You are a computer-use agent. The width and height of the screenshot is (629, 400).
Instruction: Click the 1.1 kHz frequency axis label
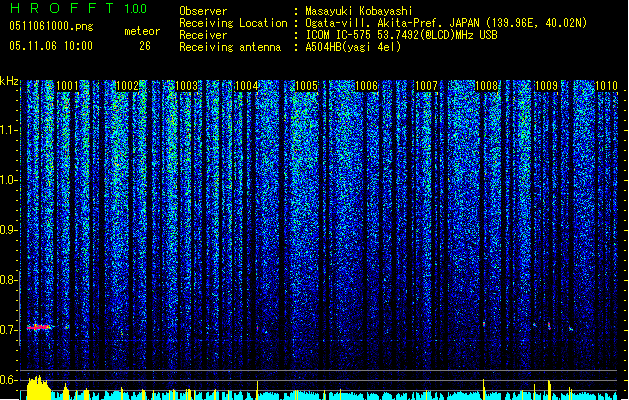[9, 130]
